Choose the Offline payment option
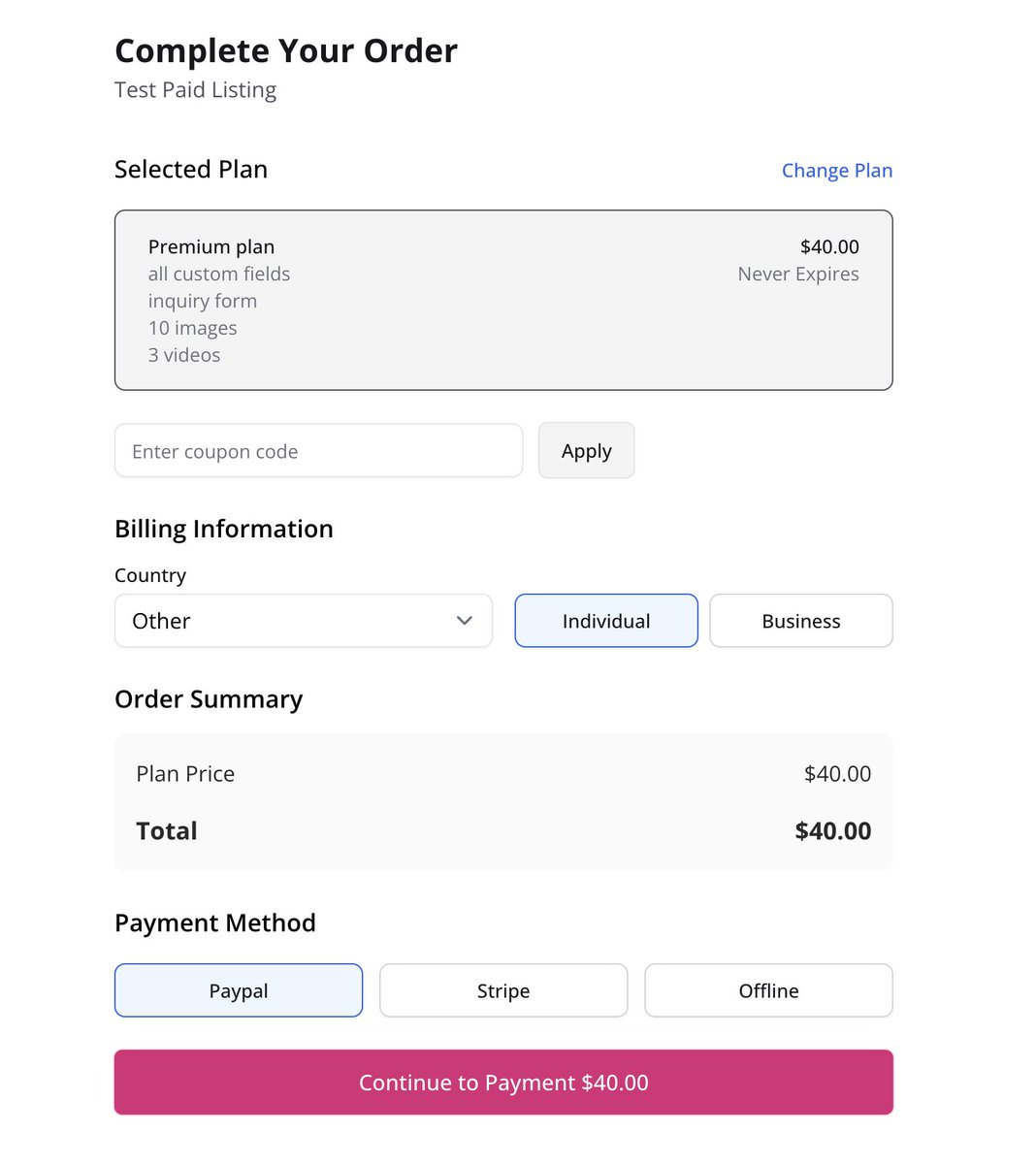This screenshot has width=1036, height=1164. click(x=768, y=990)
